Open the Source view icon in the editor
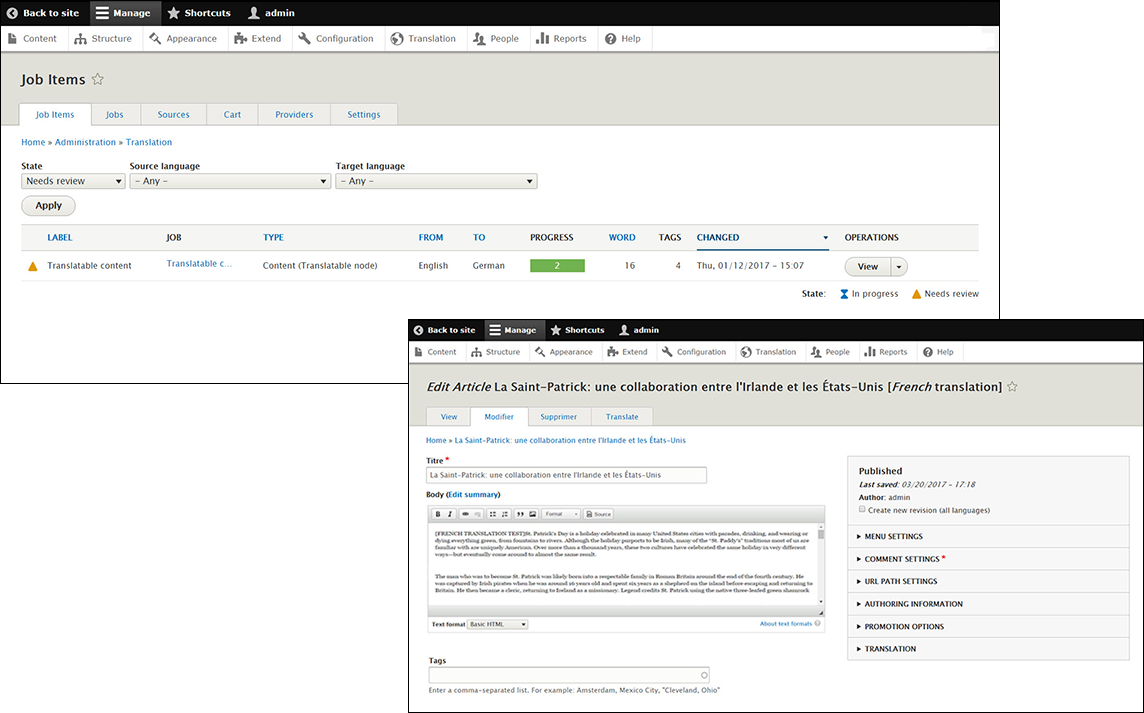Screen dimensions: 1144x713 (598, 513)
